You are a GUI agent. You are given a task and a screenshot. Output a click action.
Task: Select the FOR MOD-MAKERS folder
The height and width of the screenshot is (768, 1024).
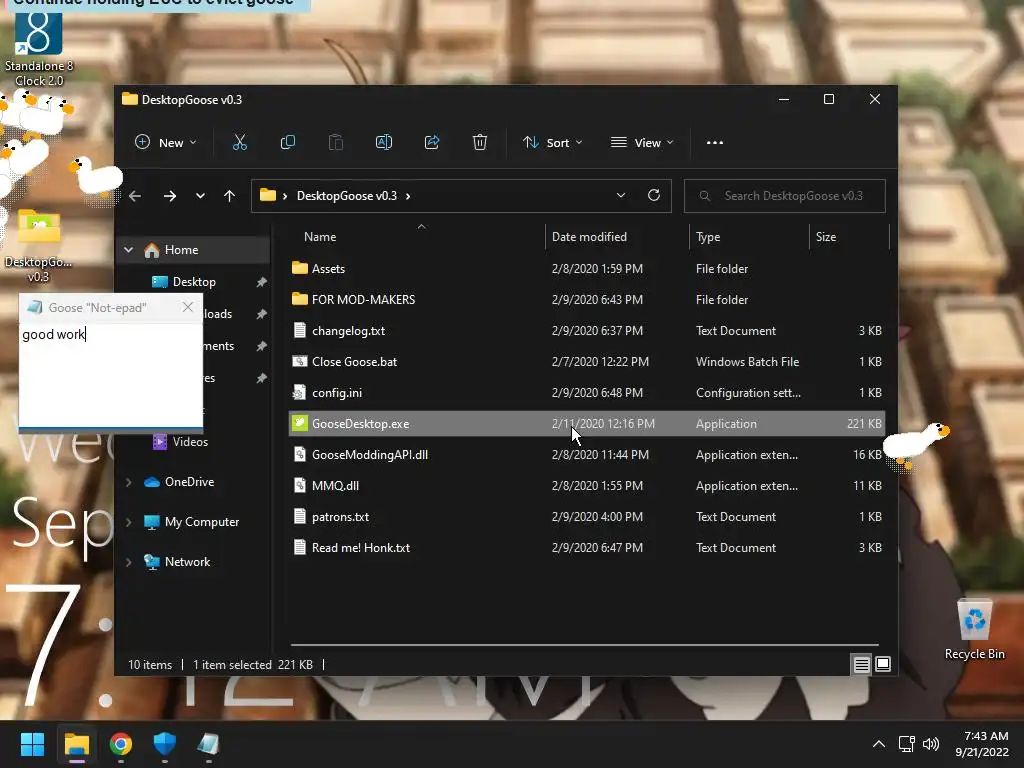click(586, 299)
